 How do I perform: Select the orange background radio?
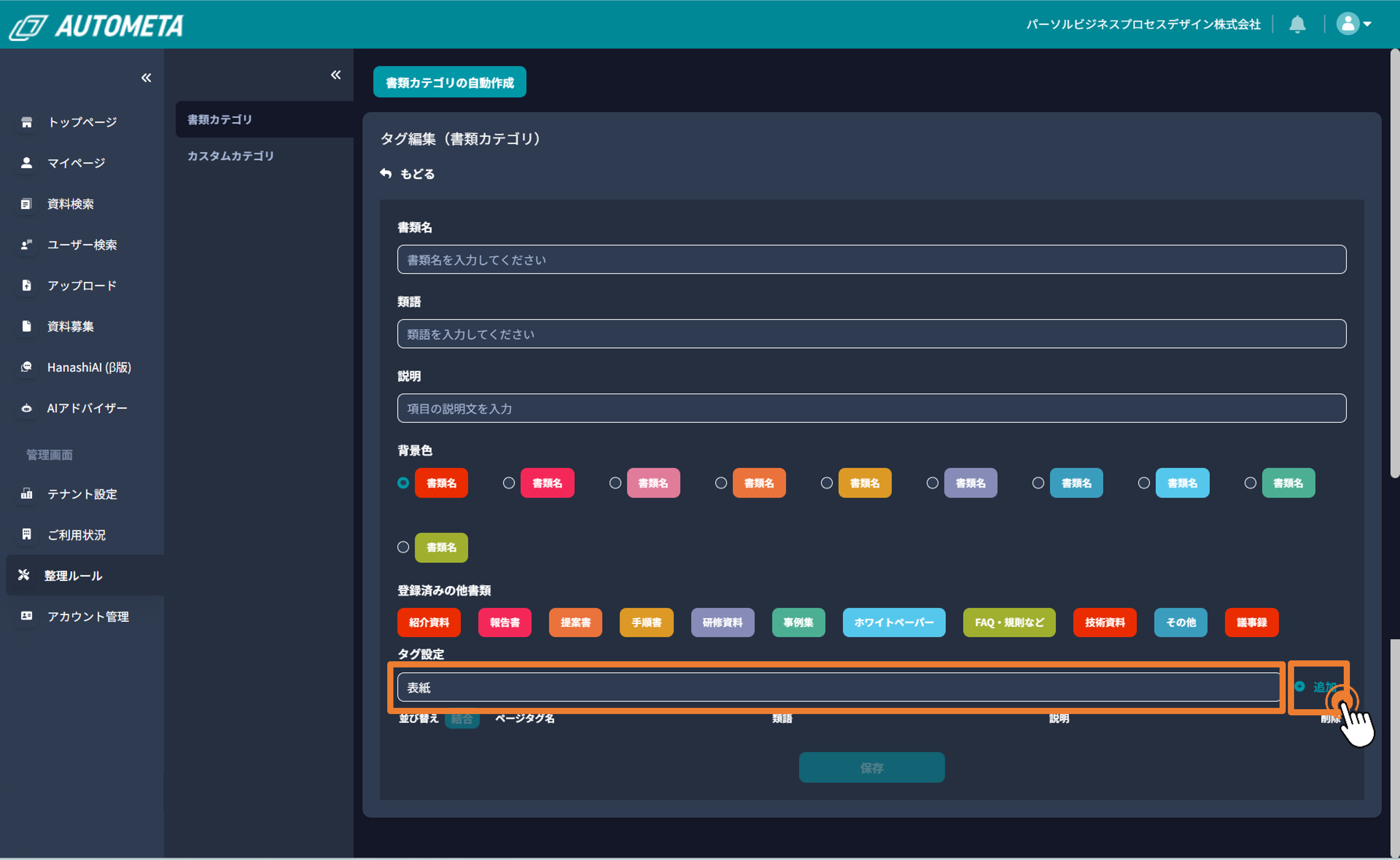721,483
